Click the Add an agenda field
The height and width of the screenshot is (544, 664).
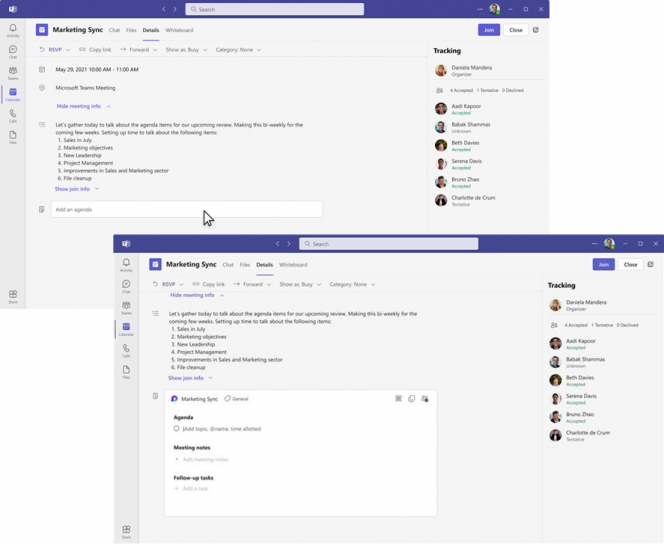(x=187, y=209)
